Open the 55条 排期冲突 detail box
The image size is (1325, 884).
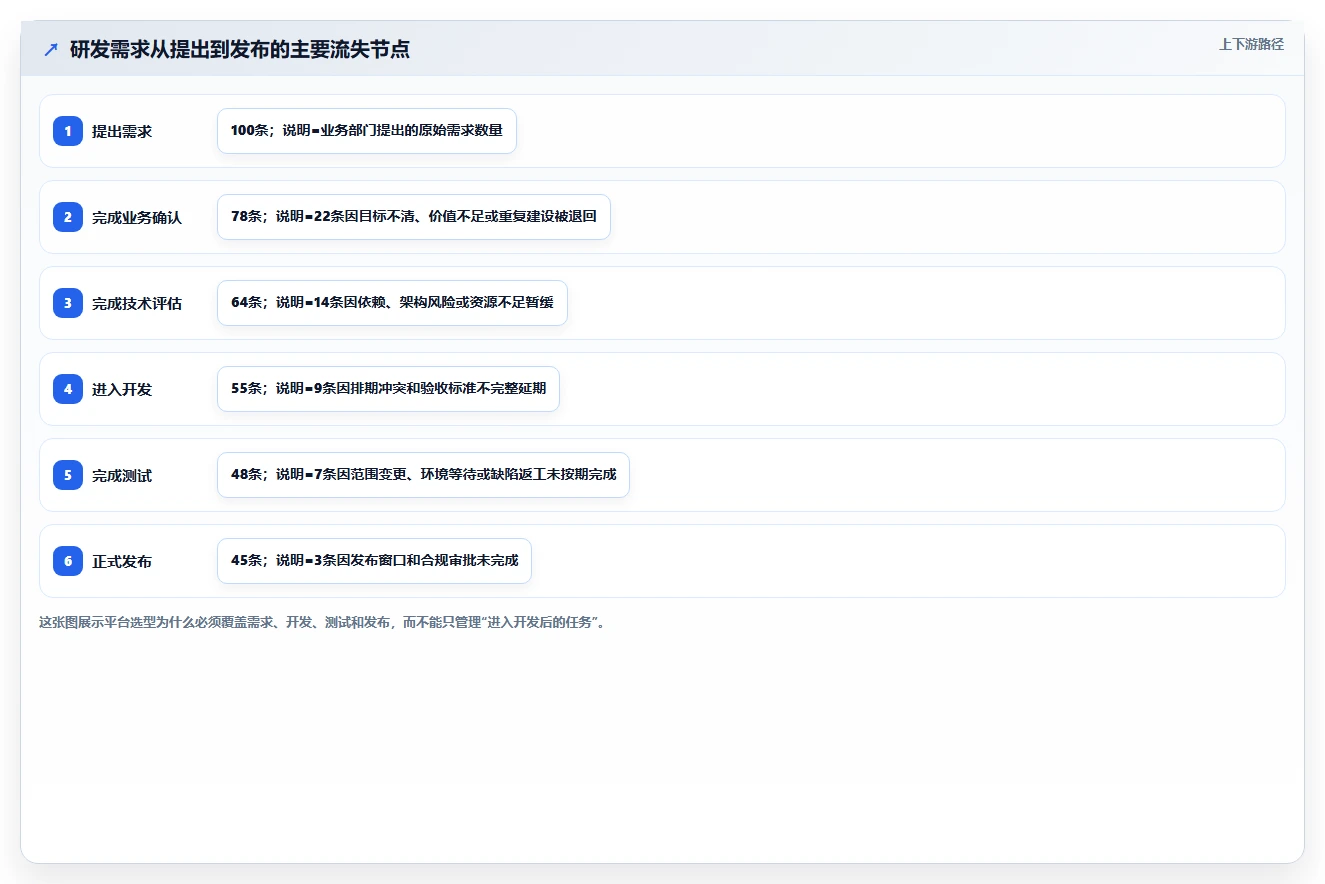pyautogui.click(x=388, y=389)
